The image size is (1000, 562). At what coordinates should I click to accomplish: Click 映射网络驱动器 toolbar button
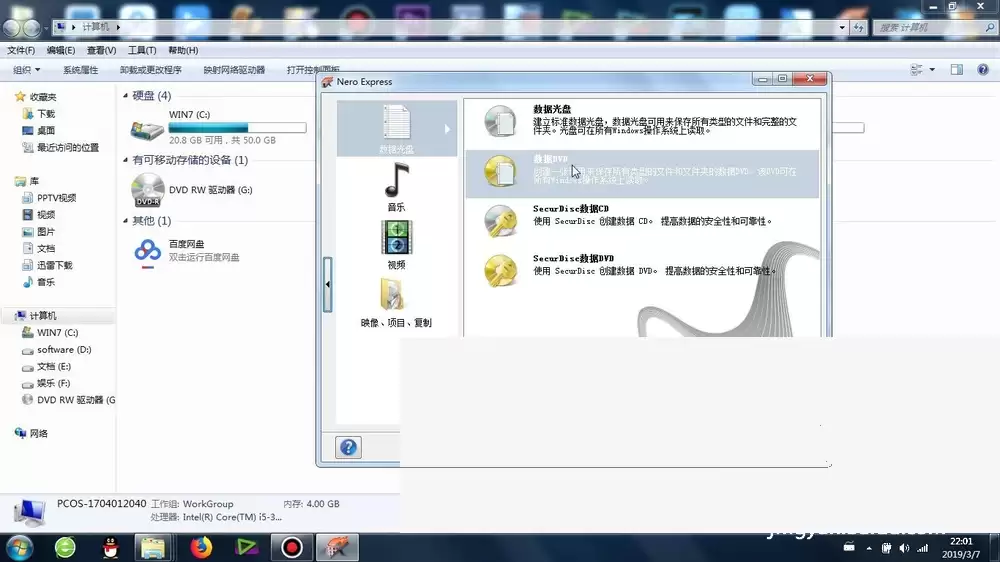[x=234, y=70]
